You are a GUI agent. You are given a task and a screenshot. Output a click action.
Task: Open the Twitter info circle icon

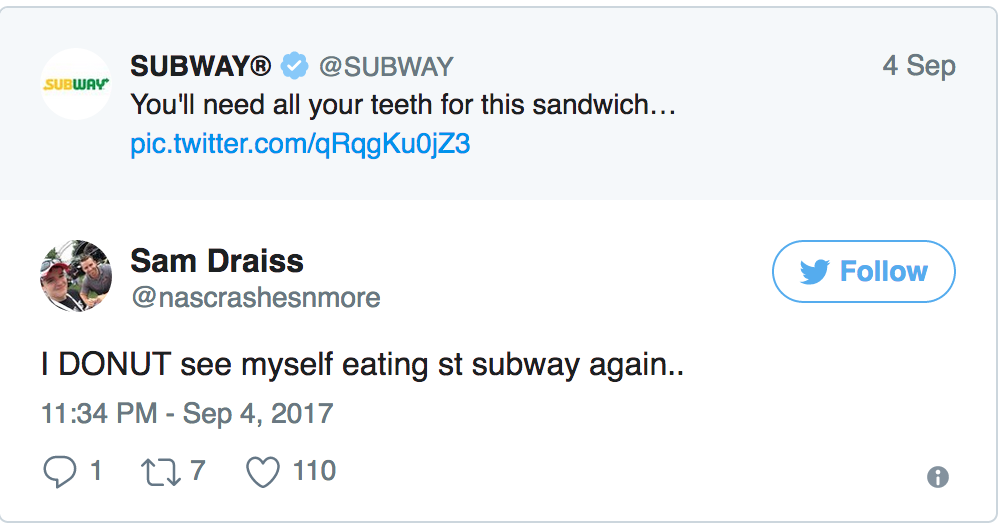pos(937,477)
